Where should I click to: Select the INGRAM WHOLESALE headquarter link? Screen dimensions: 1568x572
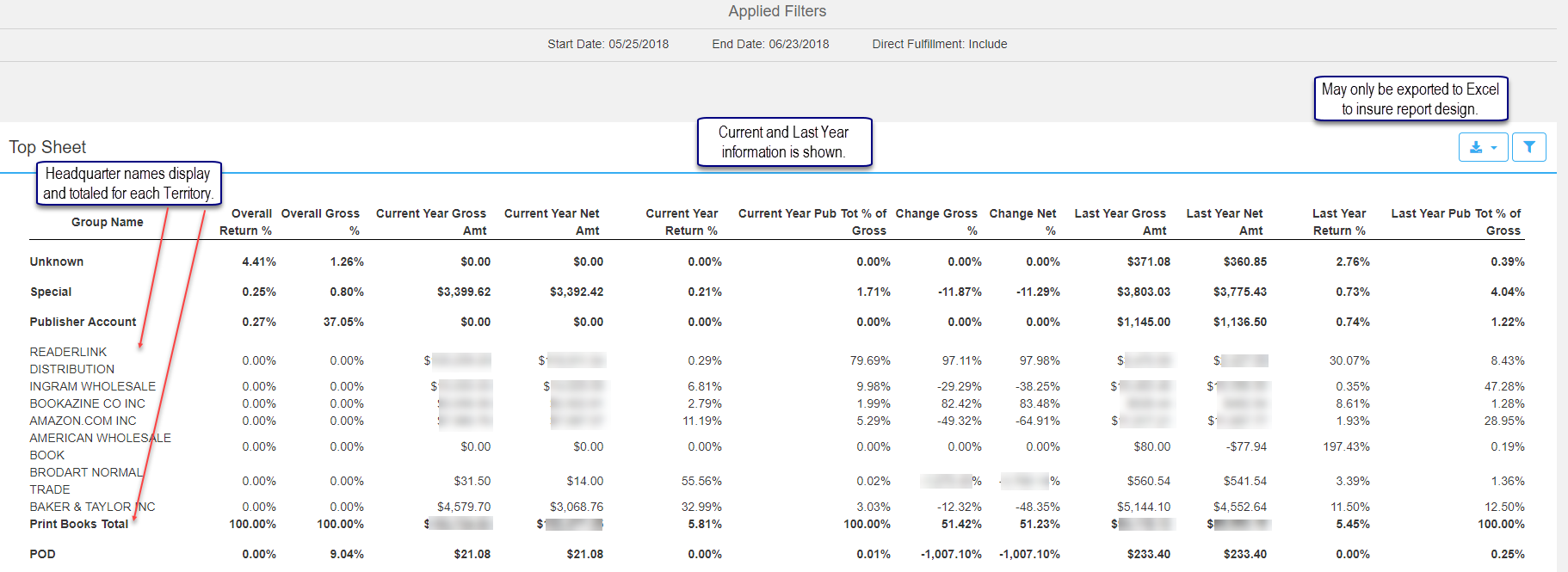point(92,386)
